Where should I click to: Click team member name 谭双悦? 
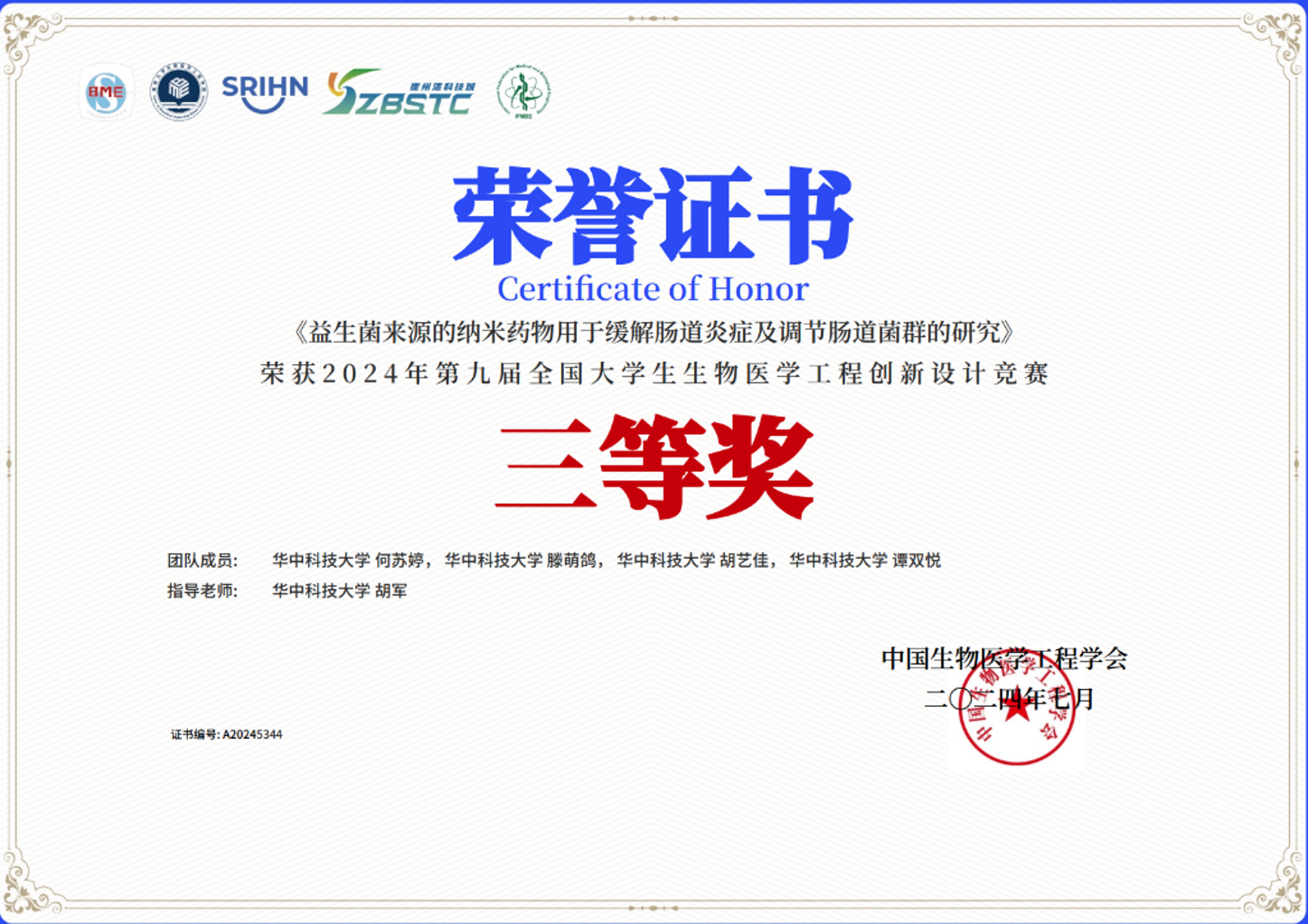(917, 561)
